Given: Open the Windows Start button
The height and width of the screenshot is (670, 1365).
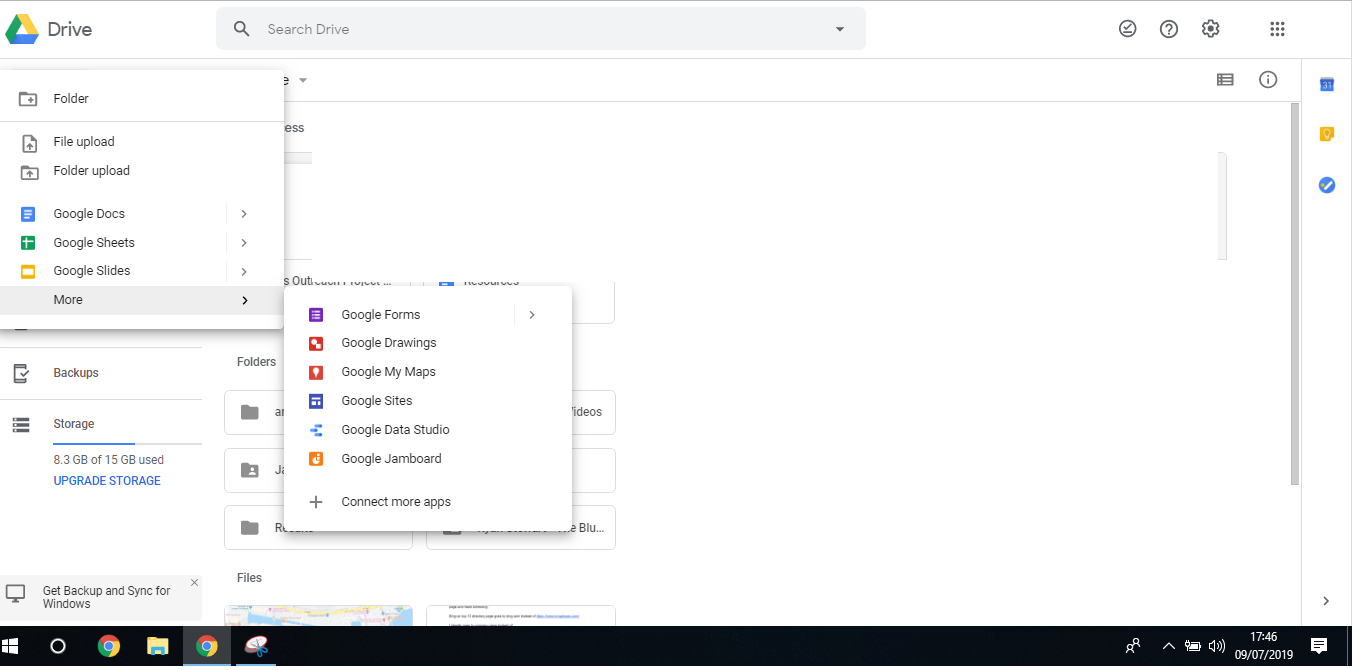Looking at the screenshot, I should point(10,646).
